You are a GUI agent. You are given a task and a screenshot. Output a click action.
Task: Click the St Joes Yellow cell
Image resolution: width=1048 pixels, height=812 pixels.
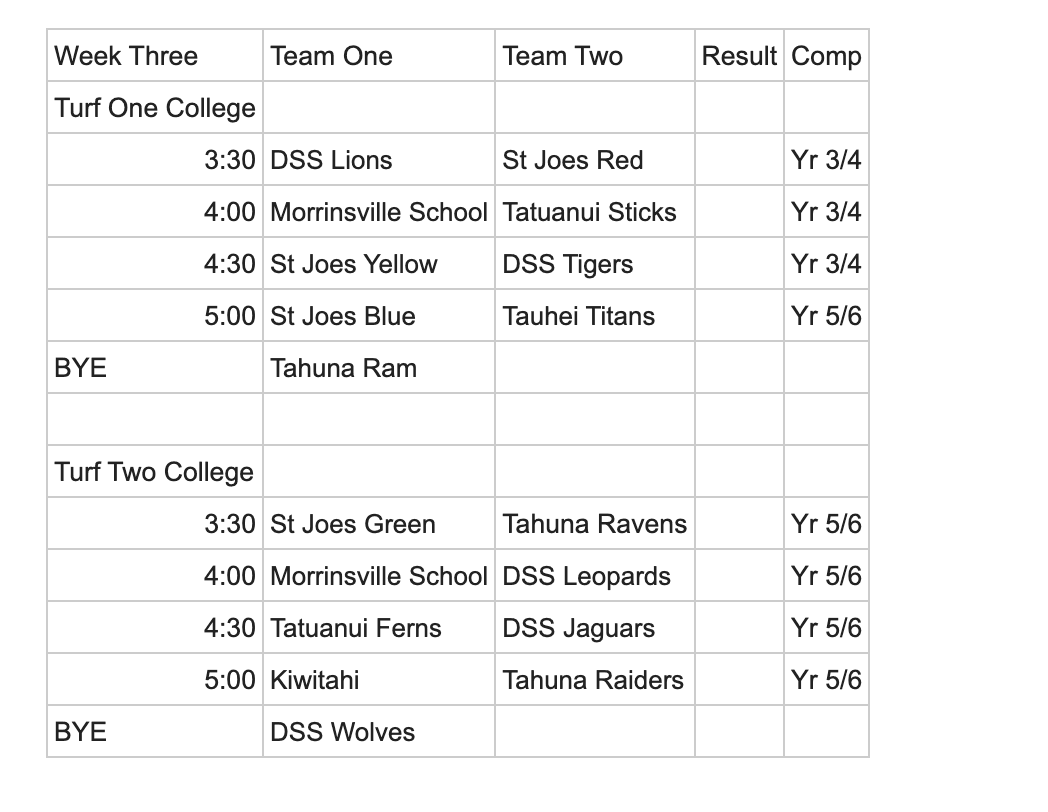pos(379,264)
